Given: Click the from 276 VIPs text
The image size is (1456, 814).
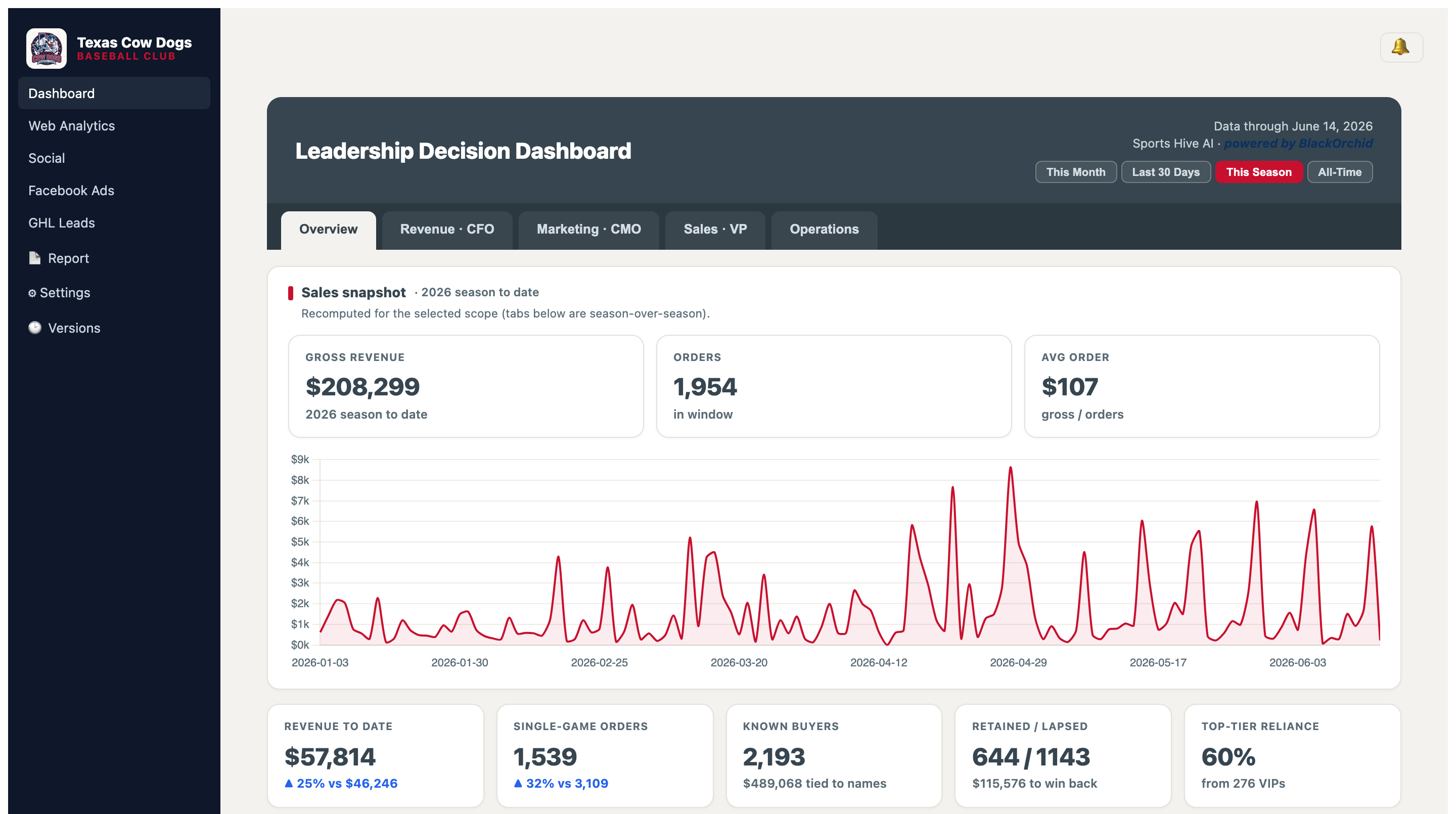Looking at the screenshot, I should 1243,784.
